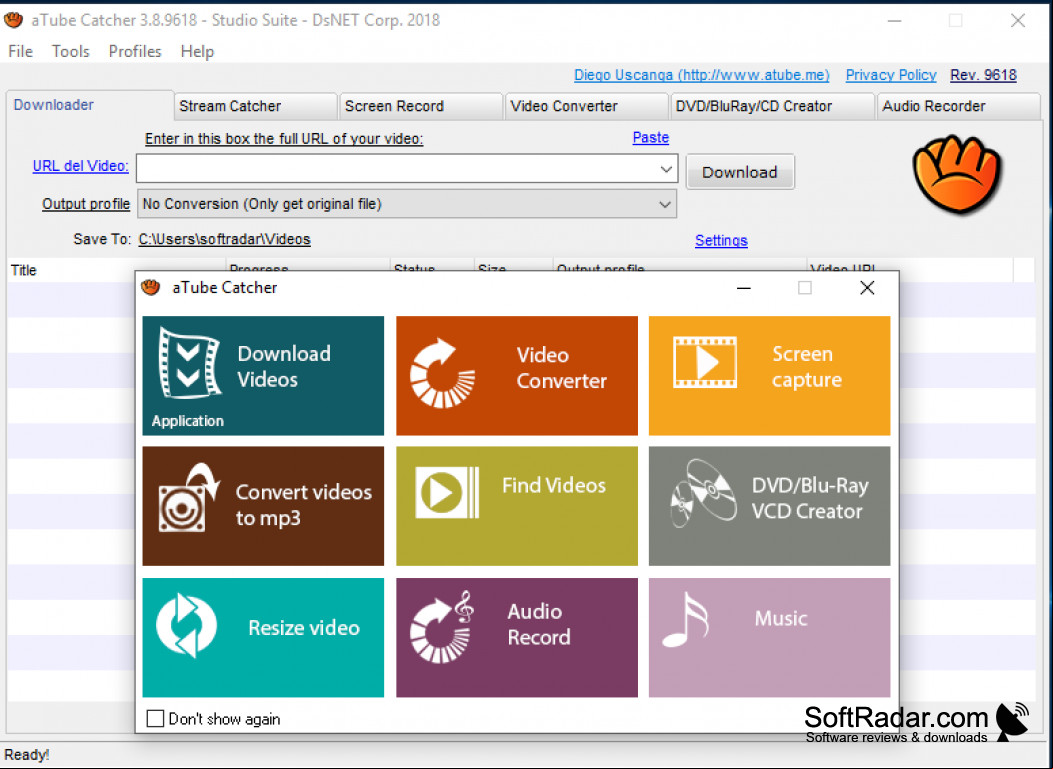Screen dimensions: 1053x769
Task: Open the Music tile
Action: coord(770,637)
